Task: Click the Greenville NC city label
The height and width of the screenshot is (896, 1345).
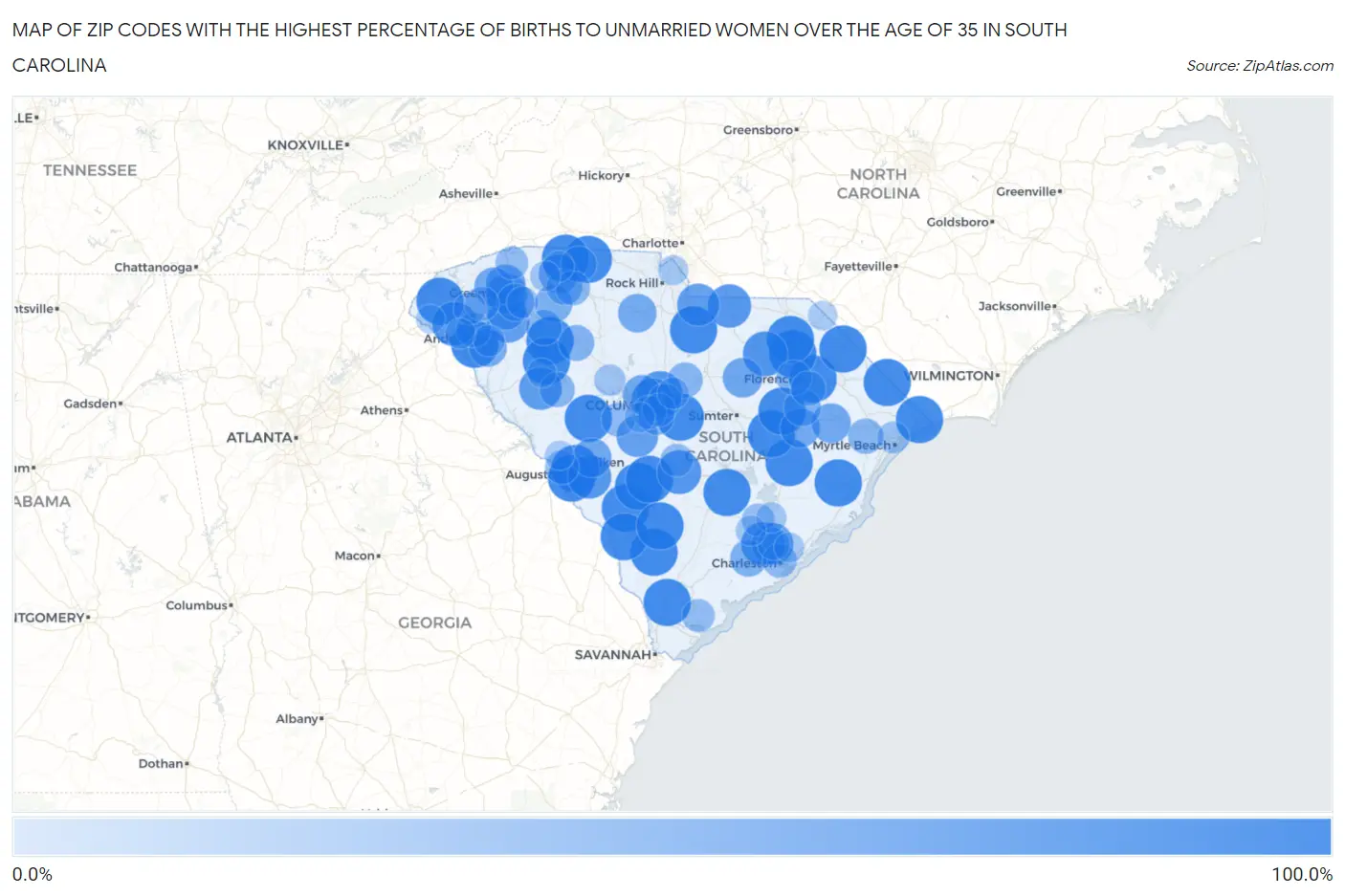Action: [1026, 191]
